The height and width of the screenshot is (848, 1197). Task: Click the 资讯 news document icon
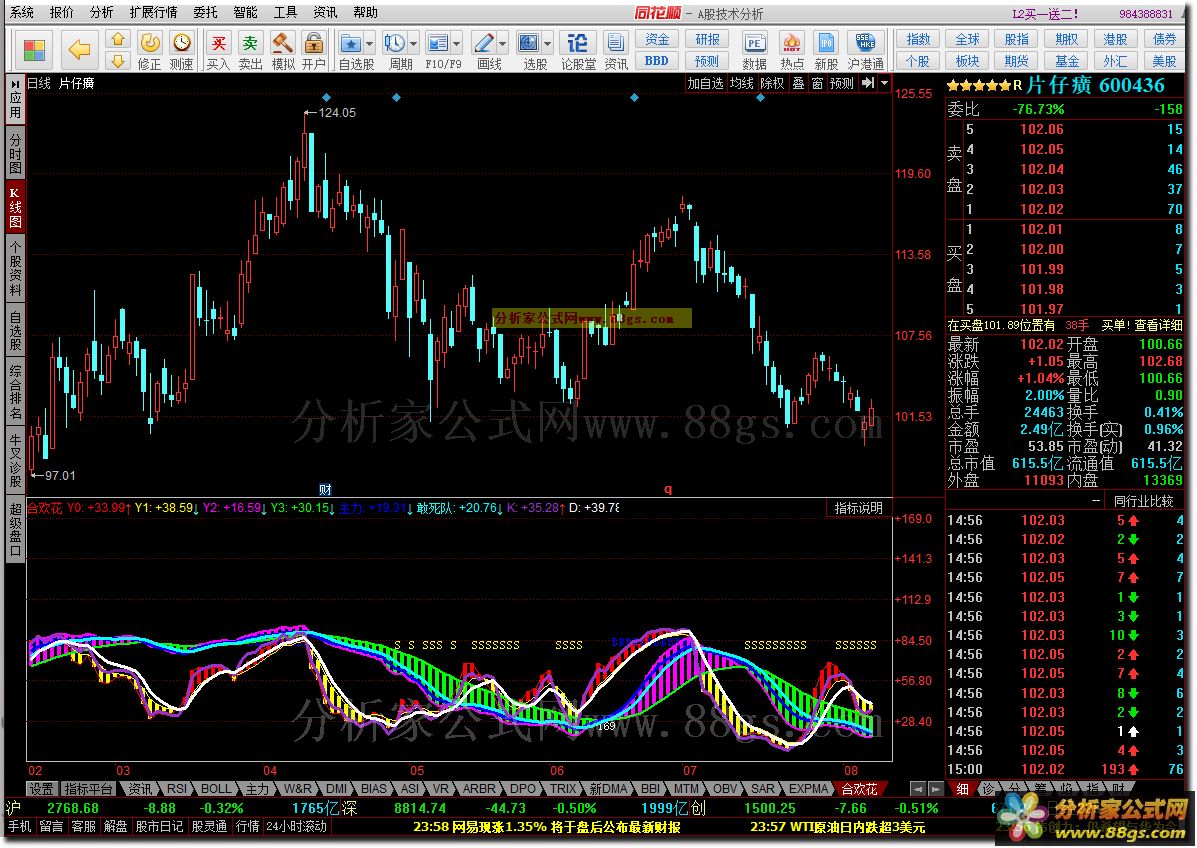point(615,50)
